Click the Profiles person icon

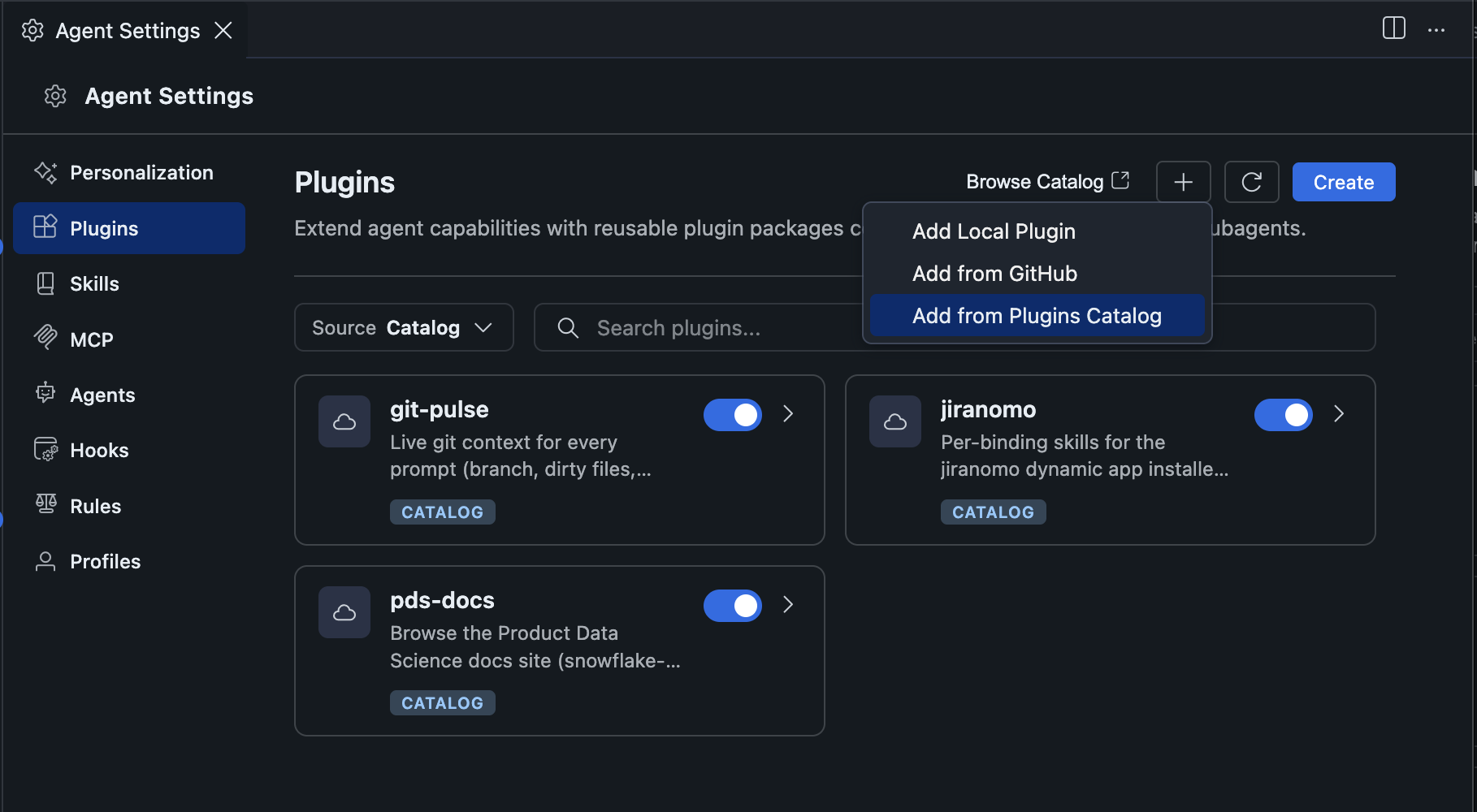[45, 561]
